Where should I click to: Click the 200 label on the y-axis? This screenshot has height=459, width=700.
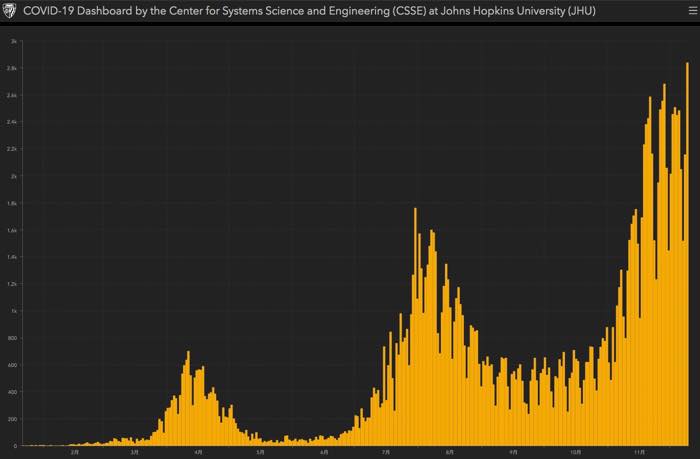[12, 419]
